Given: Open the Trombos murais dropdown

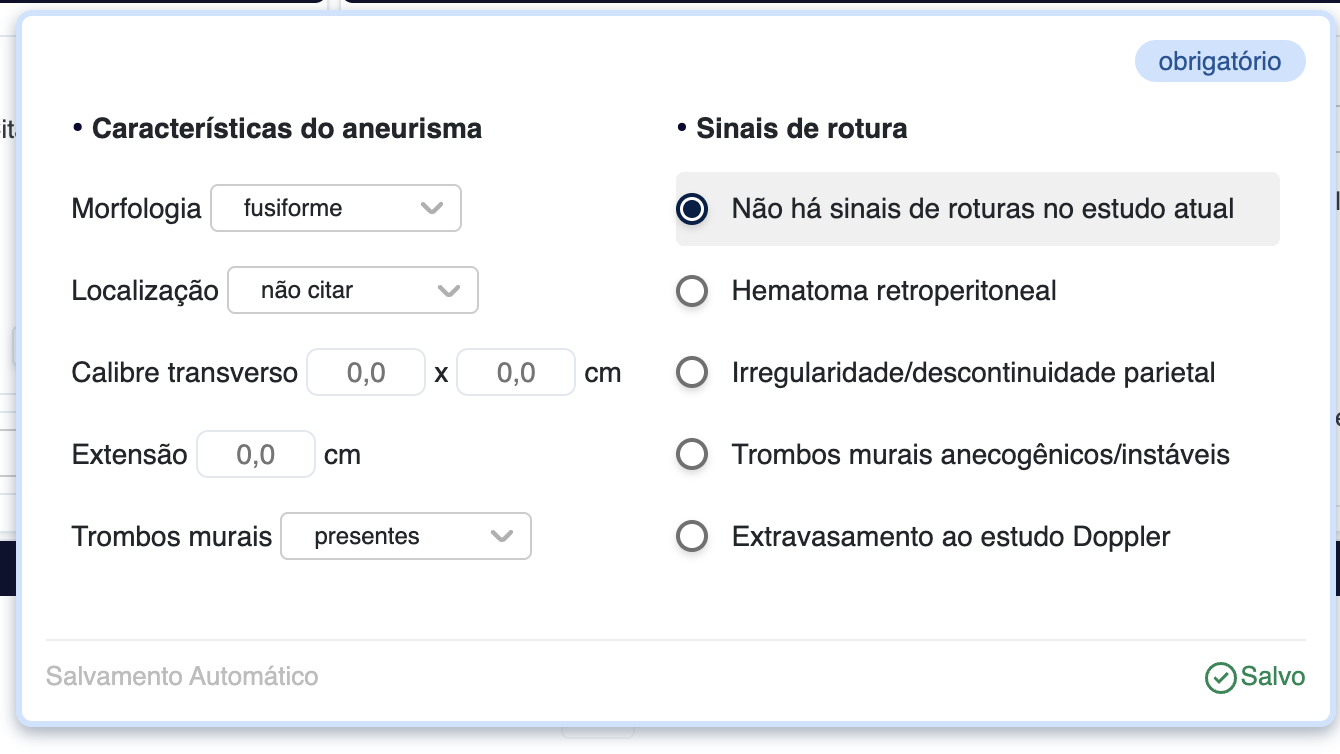Looking at the screenshot, I should (405, 536).
